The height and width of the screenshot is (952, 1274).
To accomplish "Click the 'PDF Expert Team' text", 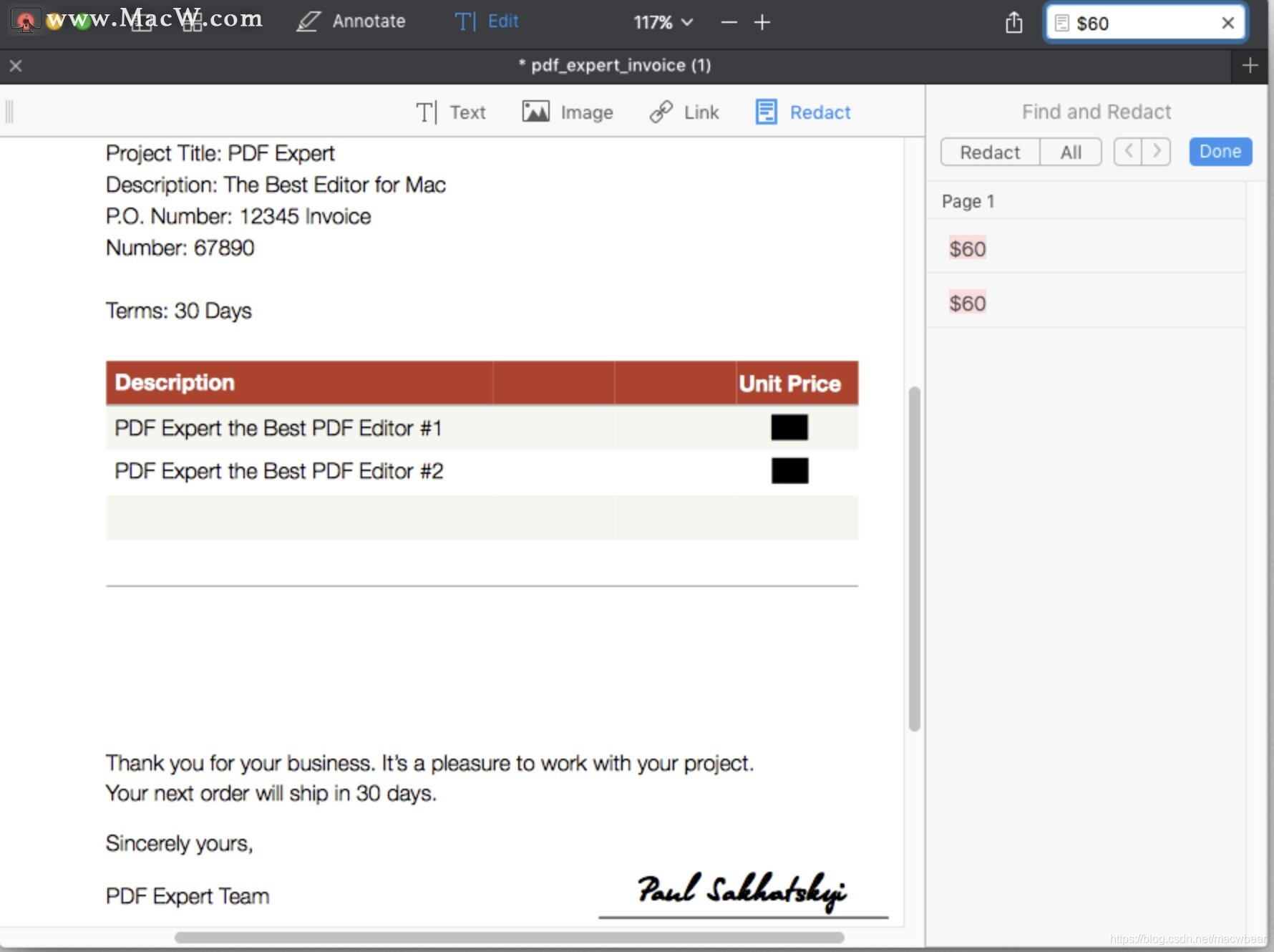I will (x=188, y=896).
